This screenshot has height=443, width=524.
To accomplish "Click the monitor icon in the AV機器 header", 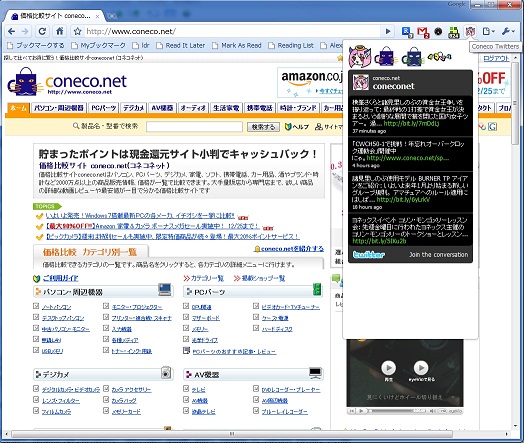I will (315, 373).
